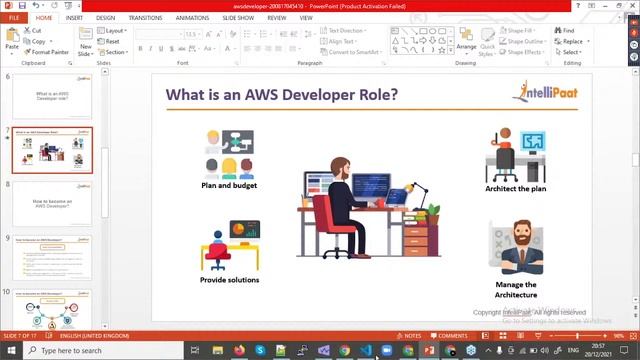Click the Arrange icon in Drawing group
Viewport: 640px width, 360px height.
point(466,40)
